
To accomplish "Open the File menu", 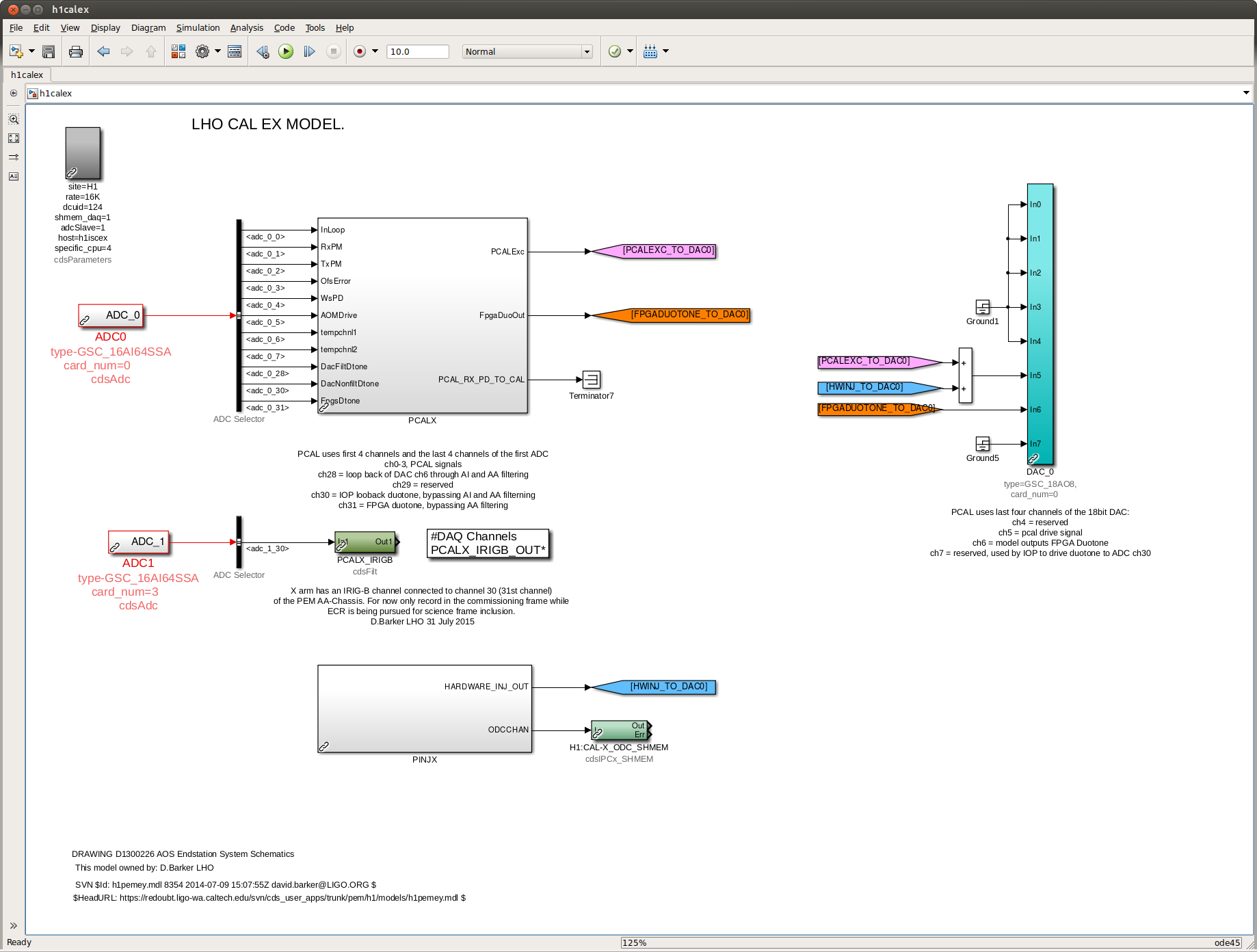I will click(x=16, y=27).
